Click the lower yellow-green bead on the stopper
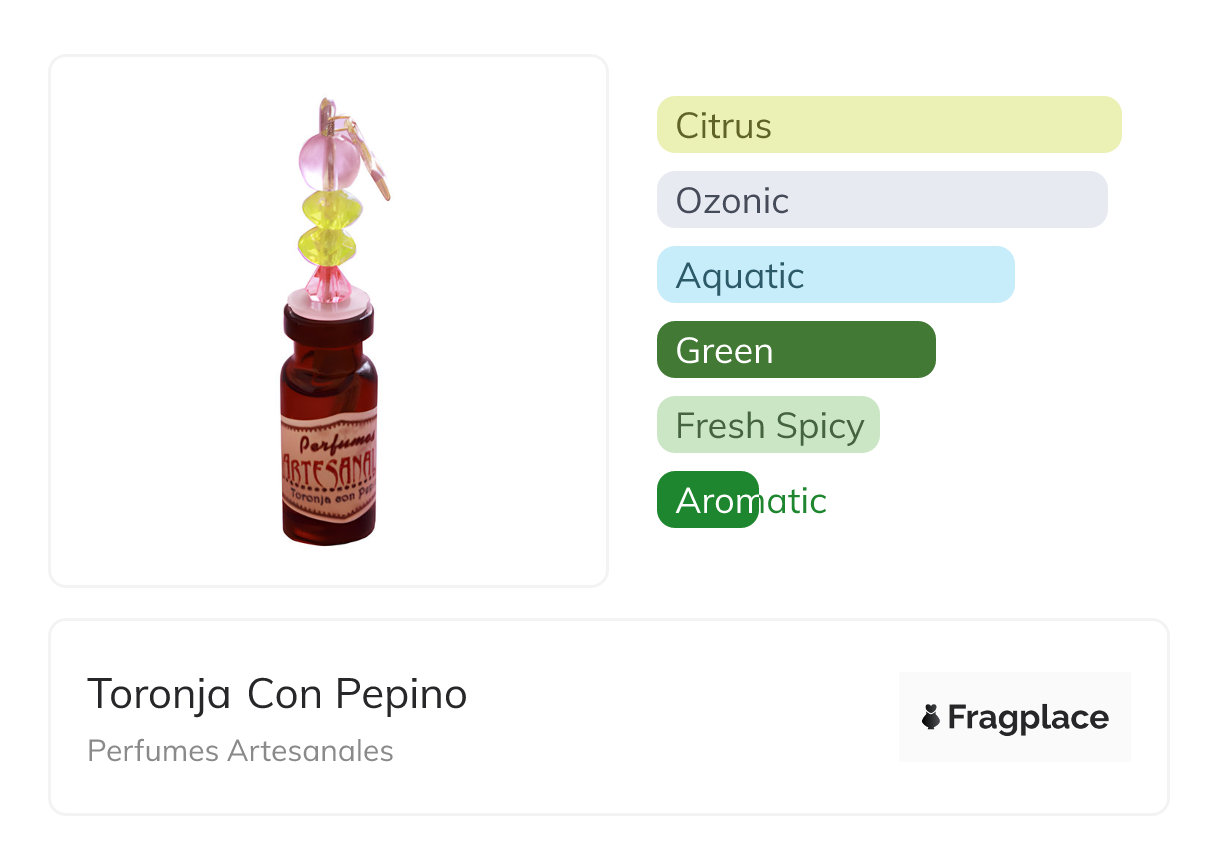The height and width of the screenshot is (864, 1218). pyautogui.click(x=327, y=243)
